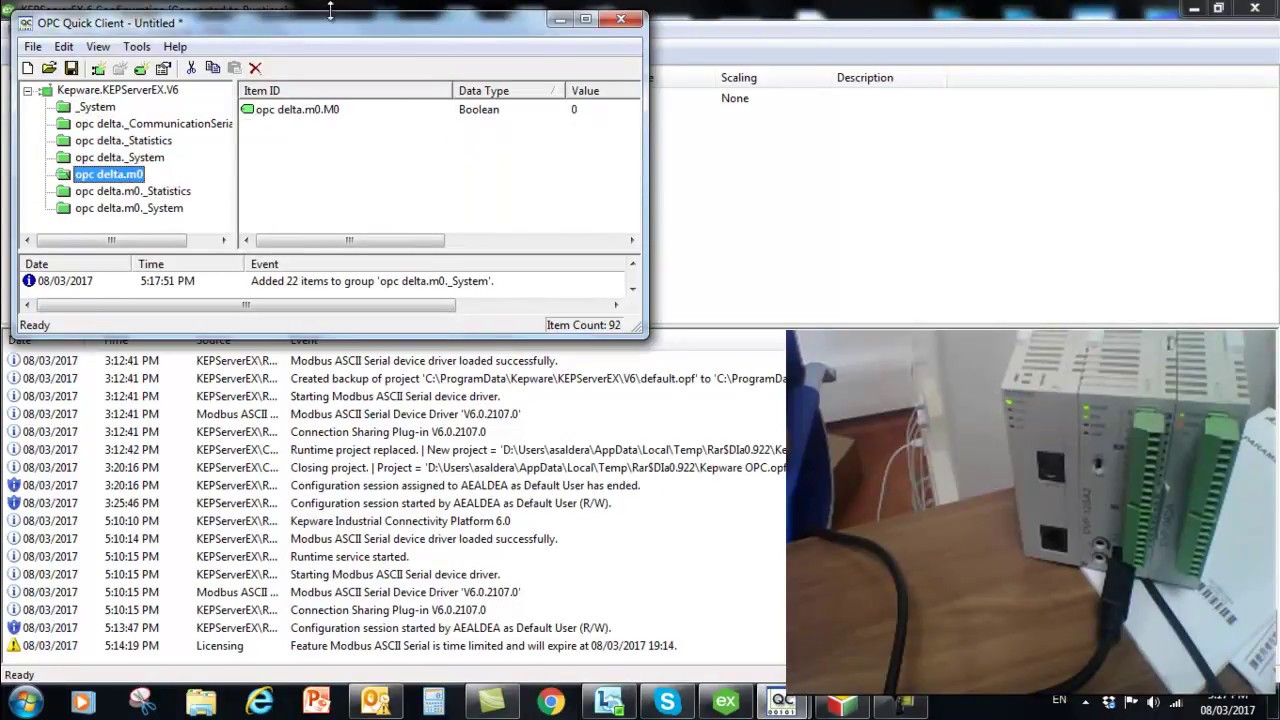
Task: Open the View menu
Action: tap(98, 47)
